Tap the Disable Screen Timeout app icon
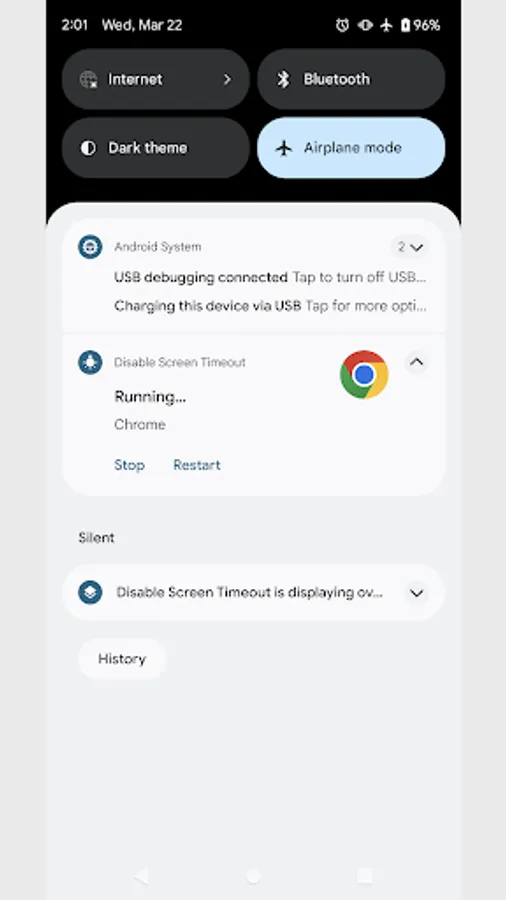The width and height of the screenshot is (506, 900). coord(90,362)
